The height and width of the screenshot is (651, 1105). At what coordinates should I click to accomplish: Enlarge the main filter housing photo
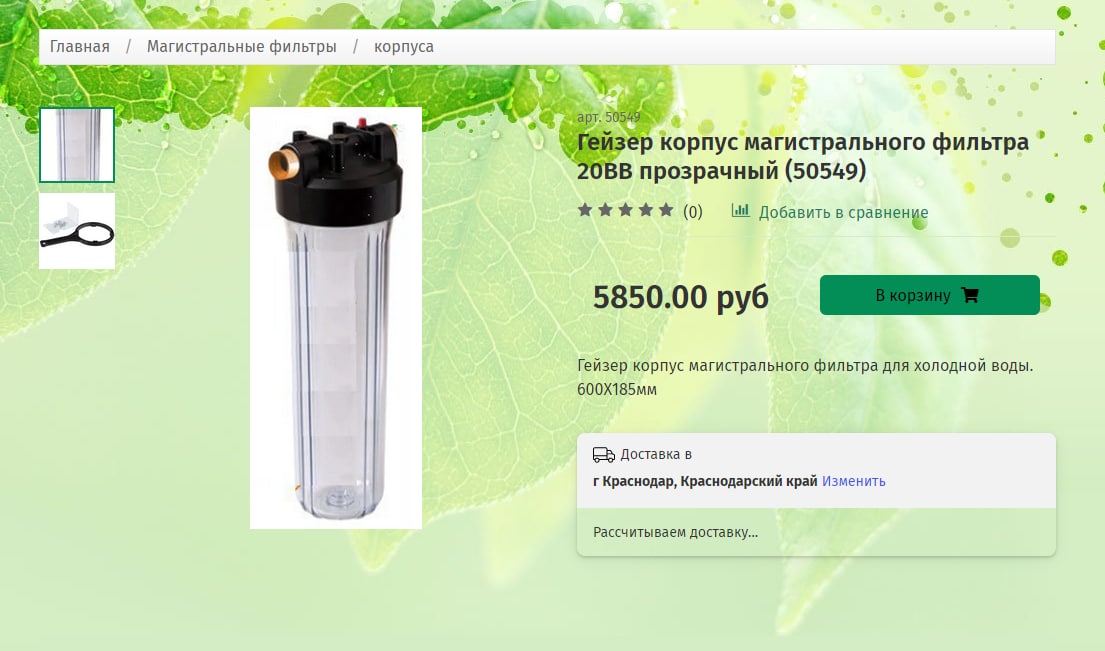point(335,318)
